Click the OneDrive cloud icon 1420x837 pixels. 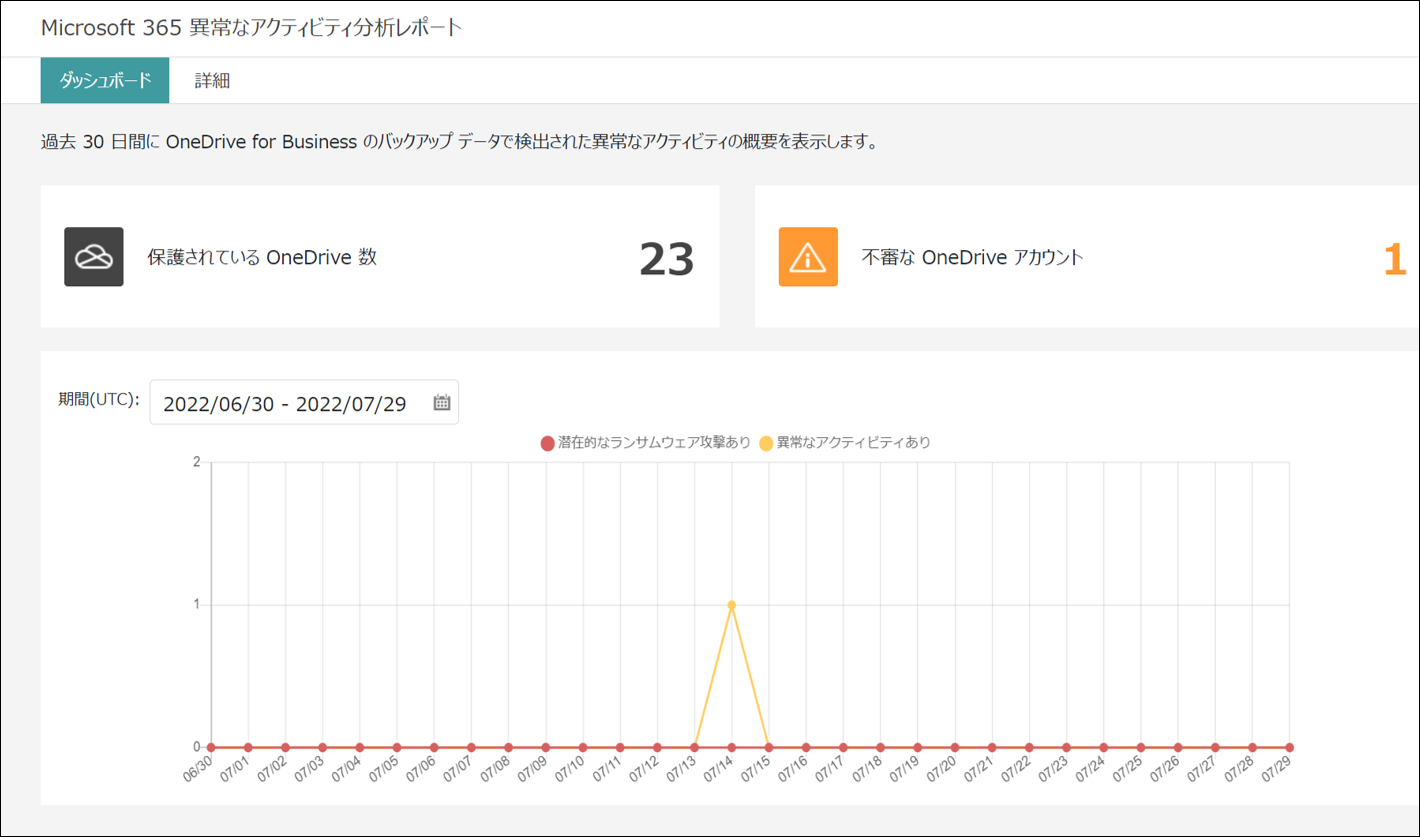[94, 257]
